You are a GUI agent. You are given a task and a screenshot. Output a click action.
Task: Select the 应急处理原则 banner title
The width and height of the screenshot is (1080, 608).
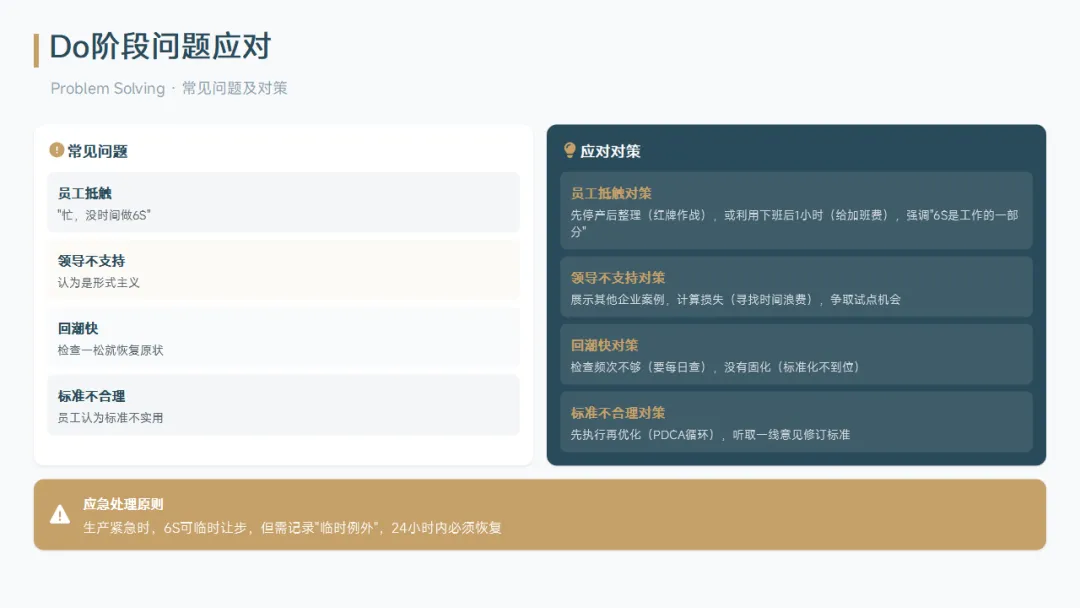pyautogui.click(x=123, y=504)
